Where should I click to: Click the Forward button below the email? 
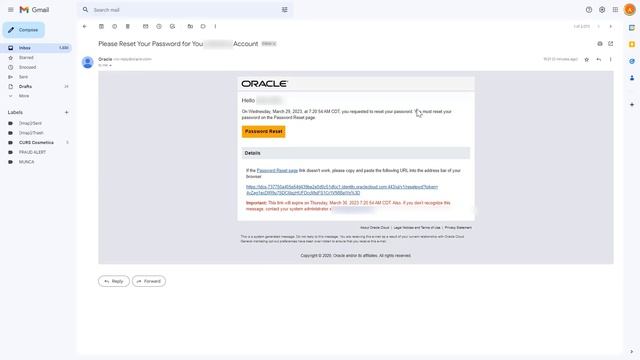(149, 281)
